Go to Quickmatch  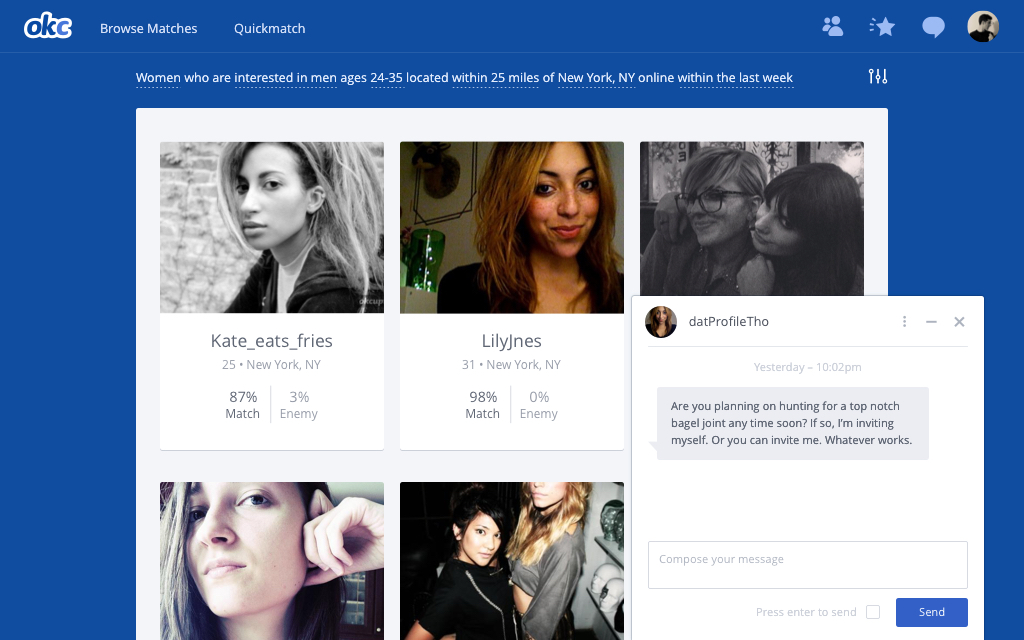click(x=270, y=28)
